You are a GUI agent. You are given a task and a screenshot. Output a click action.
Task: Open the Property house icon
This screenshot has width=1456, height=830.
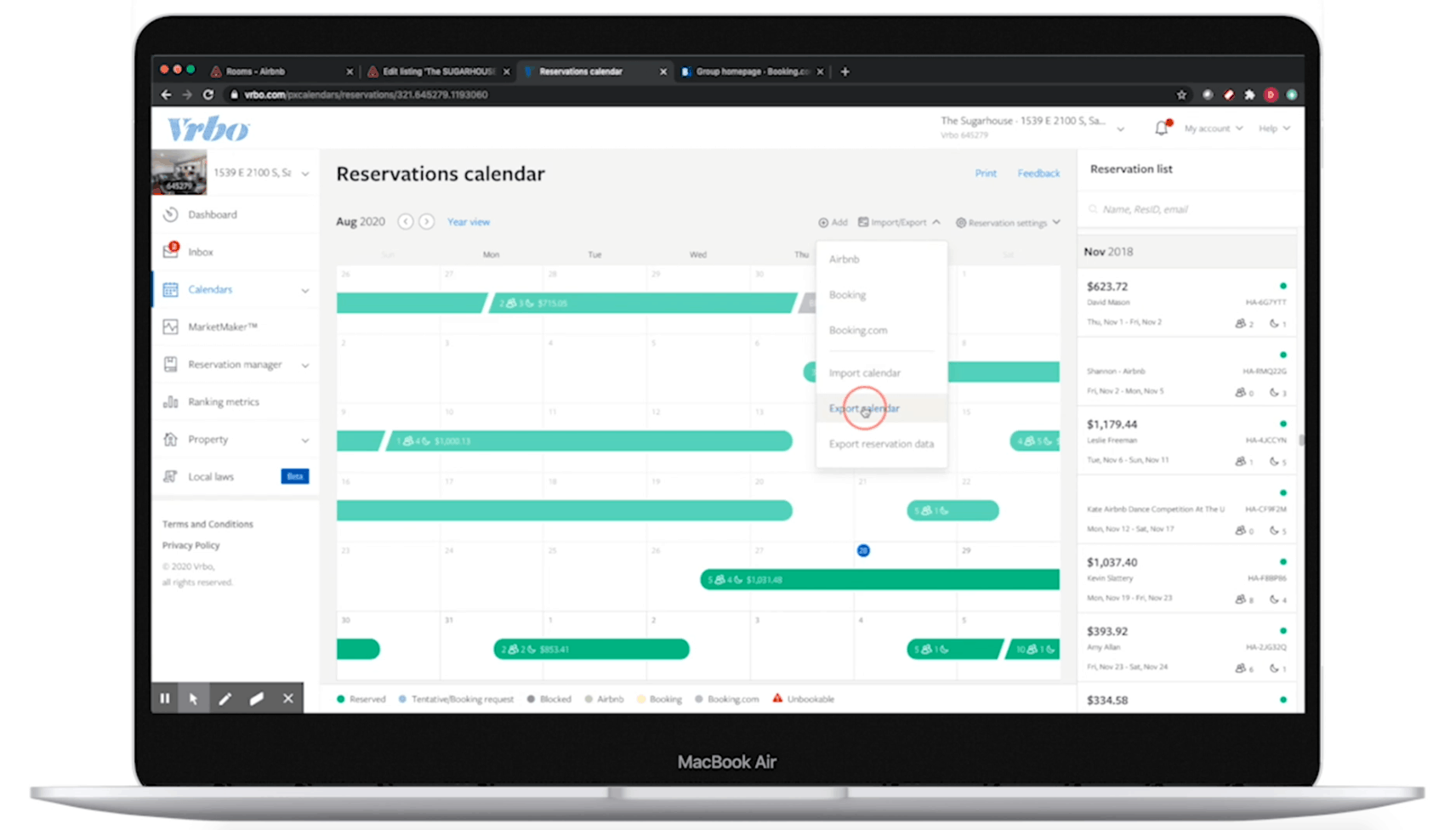[171, 439]
